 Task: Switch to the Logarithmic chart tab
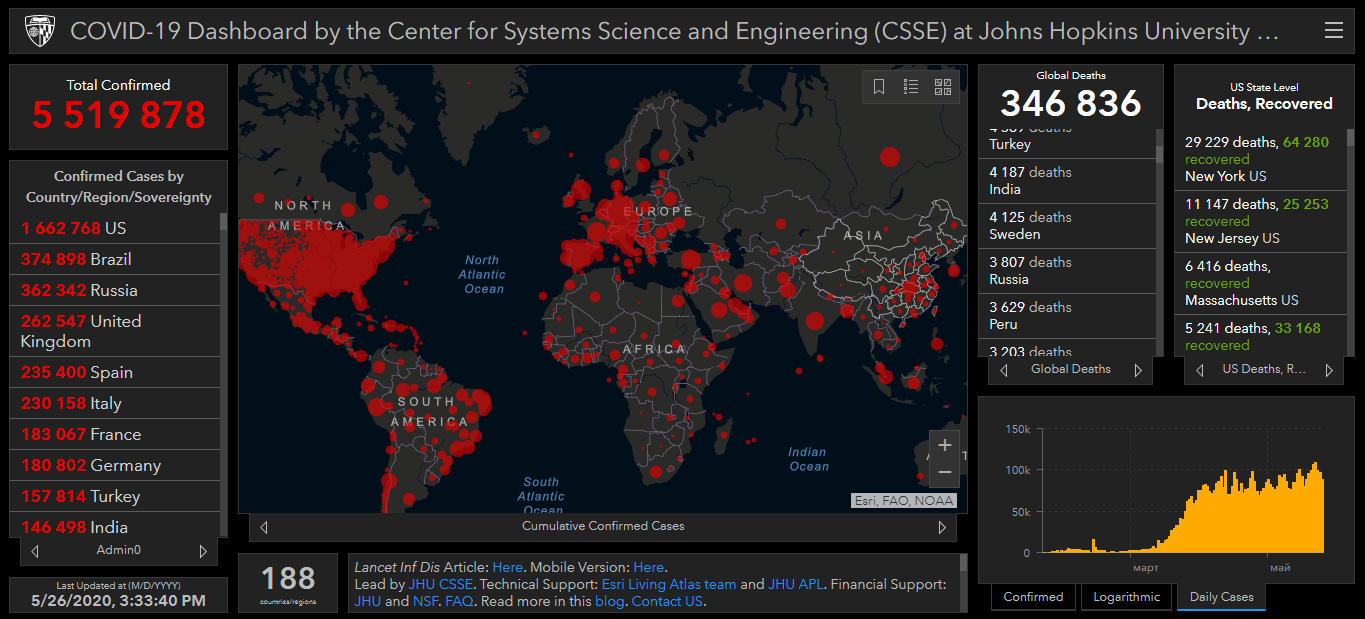(1126, 597)
